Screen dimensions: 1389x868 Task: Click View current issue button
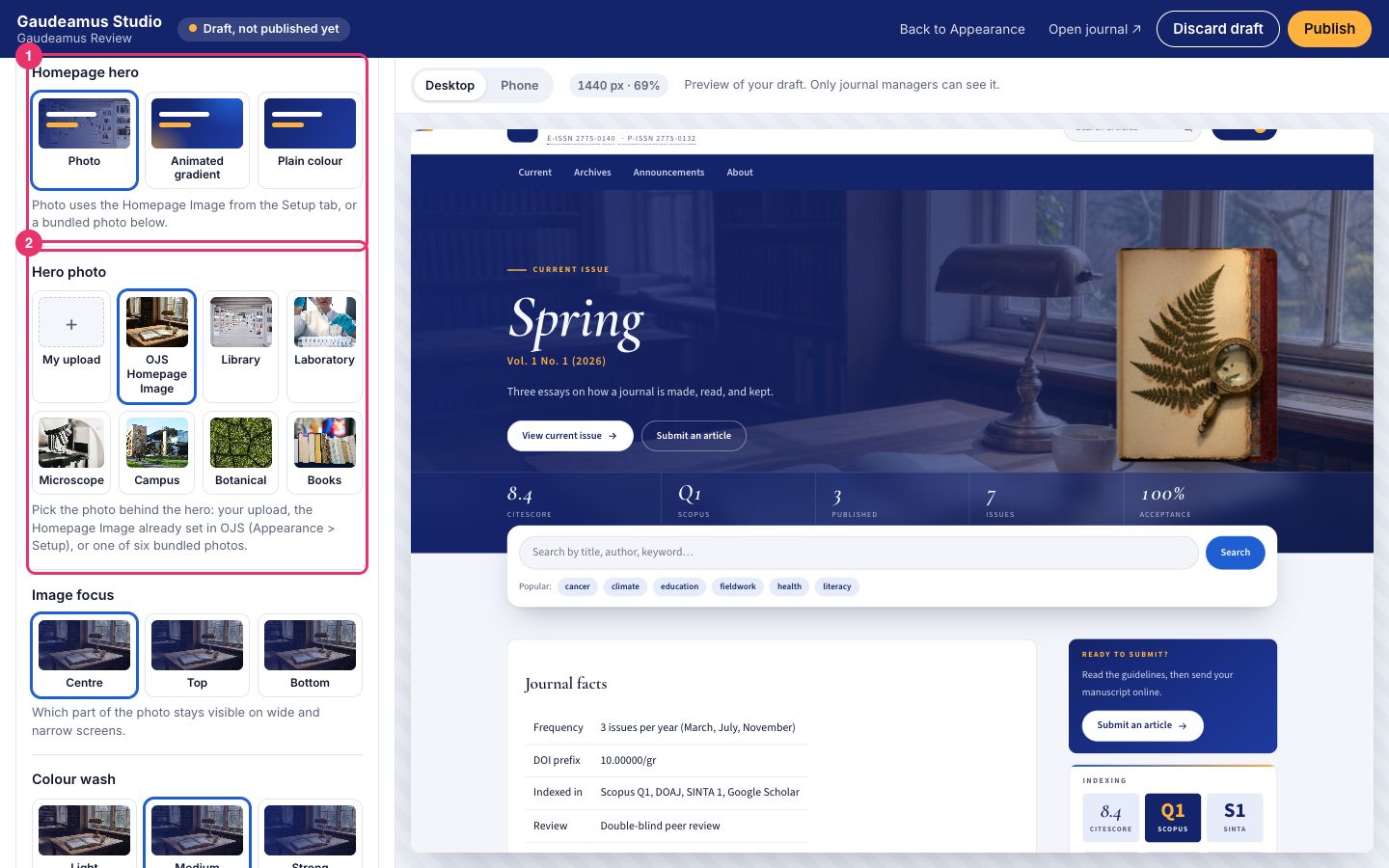pos(570,436)
